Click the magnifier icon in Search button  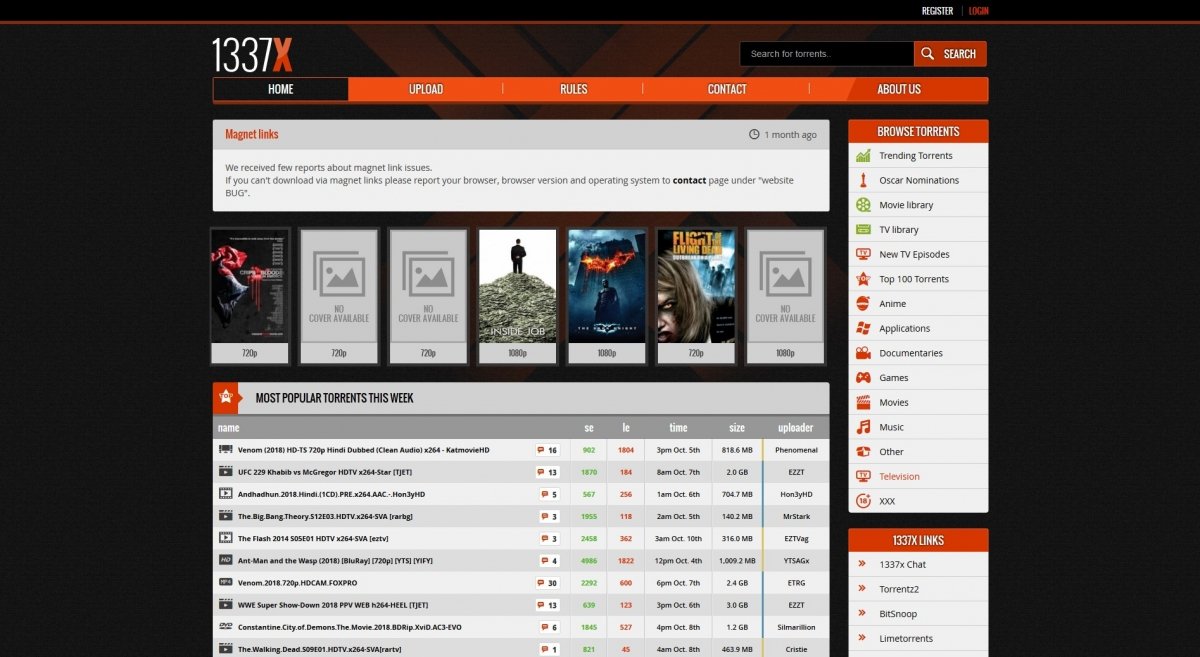tap(928, 54)
